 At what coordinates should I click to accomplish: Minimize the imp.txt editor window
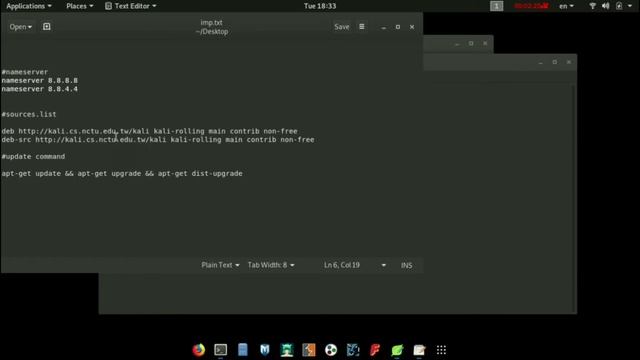pyautogui.click(x=384, y=27)
